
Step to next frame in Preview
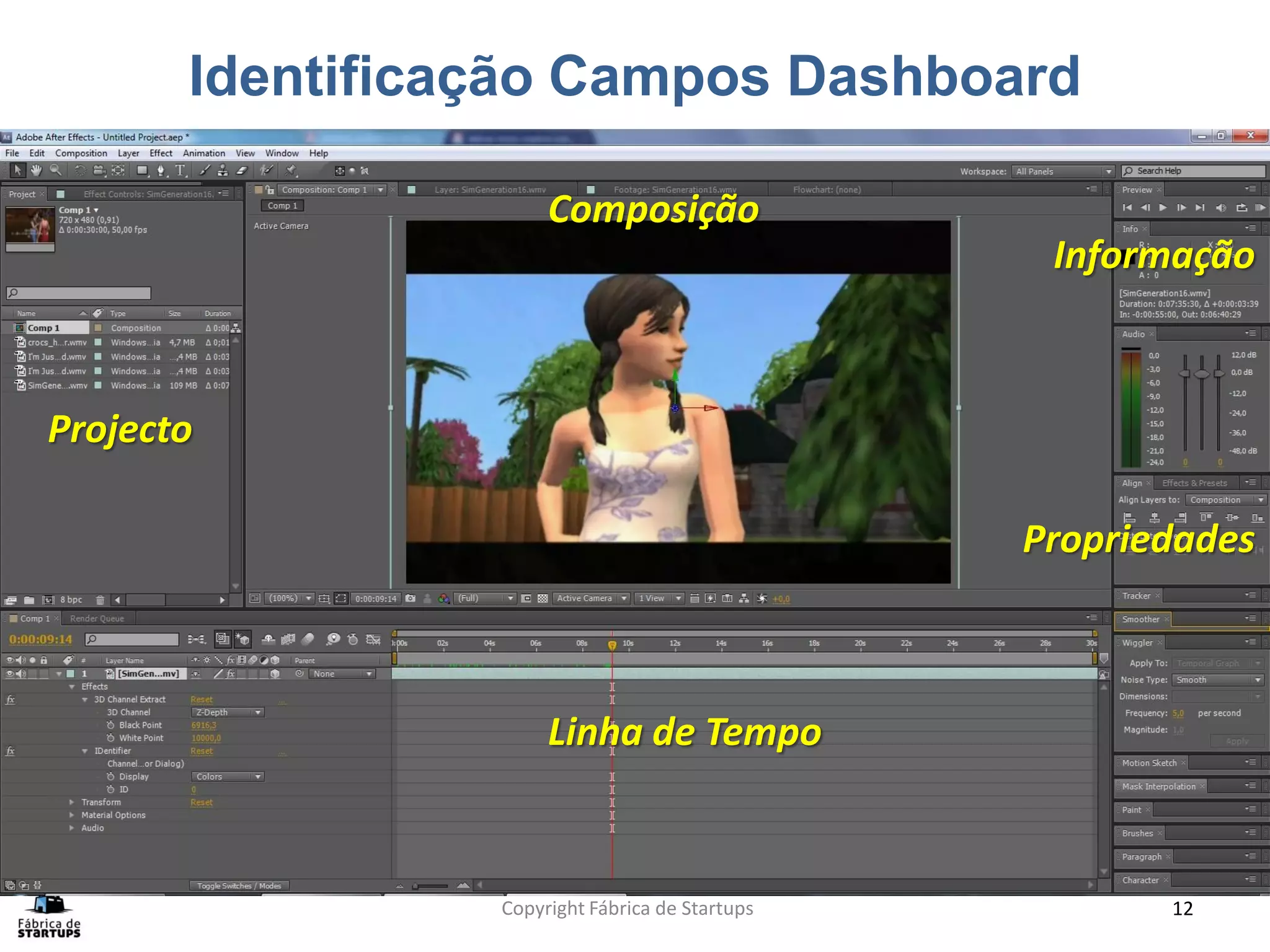pos(1181,208)
